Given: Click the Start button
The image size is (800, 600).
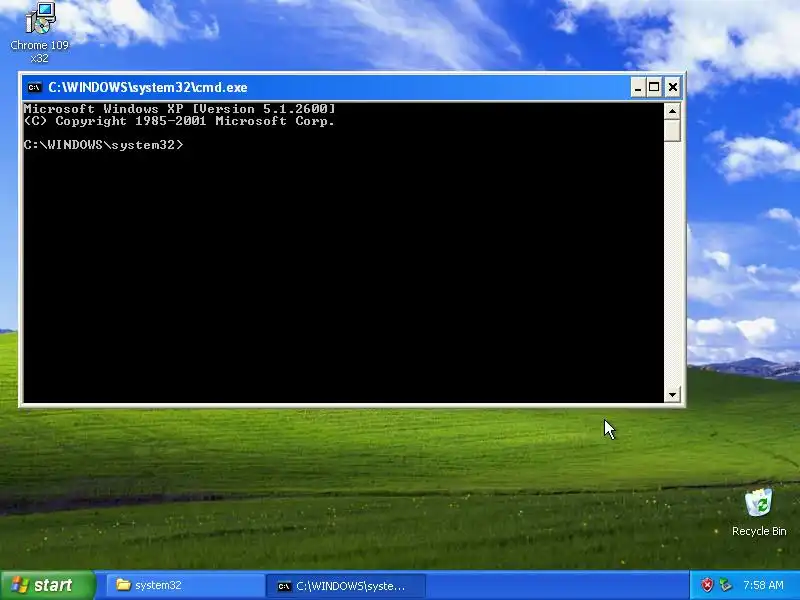Looking at the screenshot, I should click(x=47, y=585).
